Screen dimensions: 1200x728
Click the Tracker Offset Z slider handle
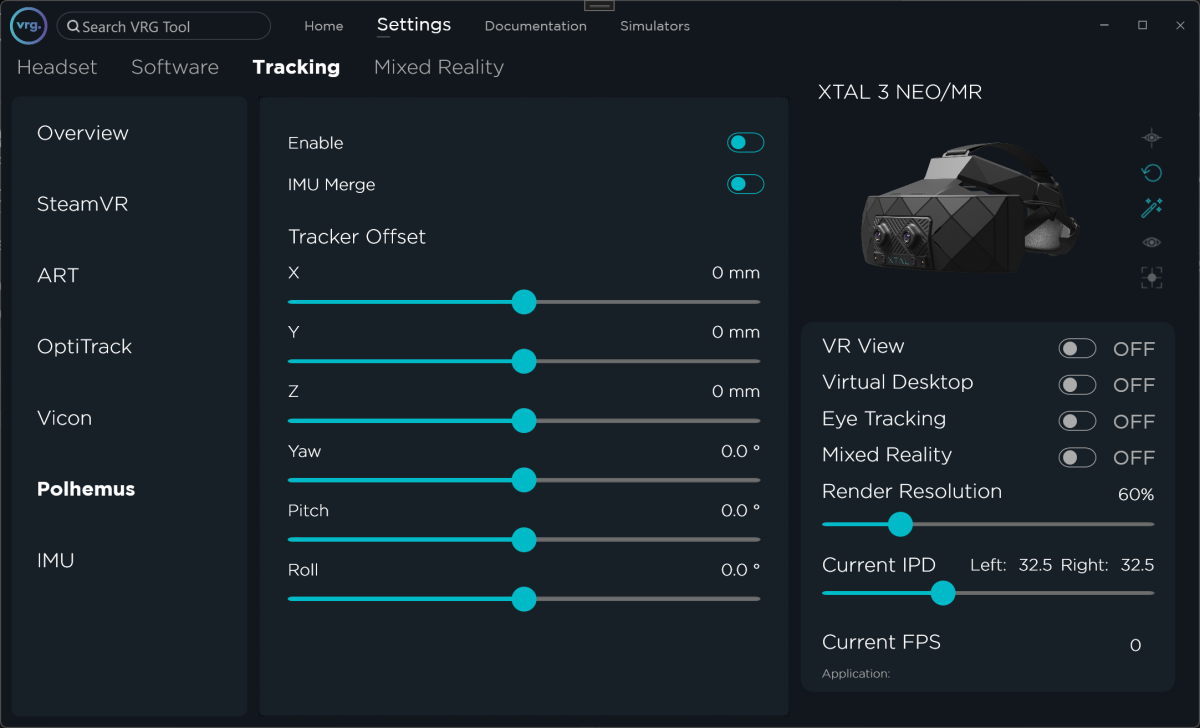click(x=524, y=421)
